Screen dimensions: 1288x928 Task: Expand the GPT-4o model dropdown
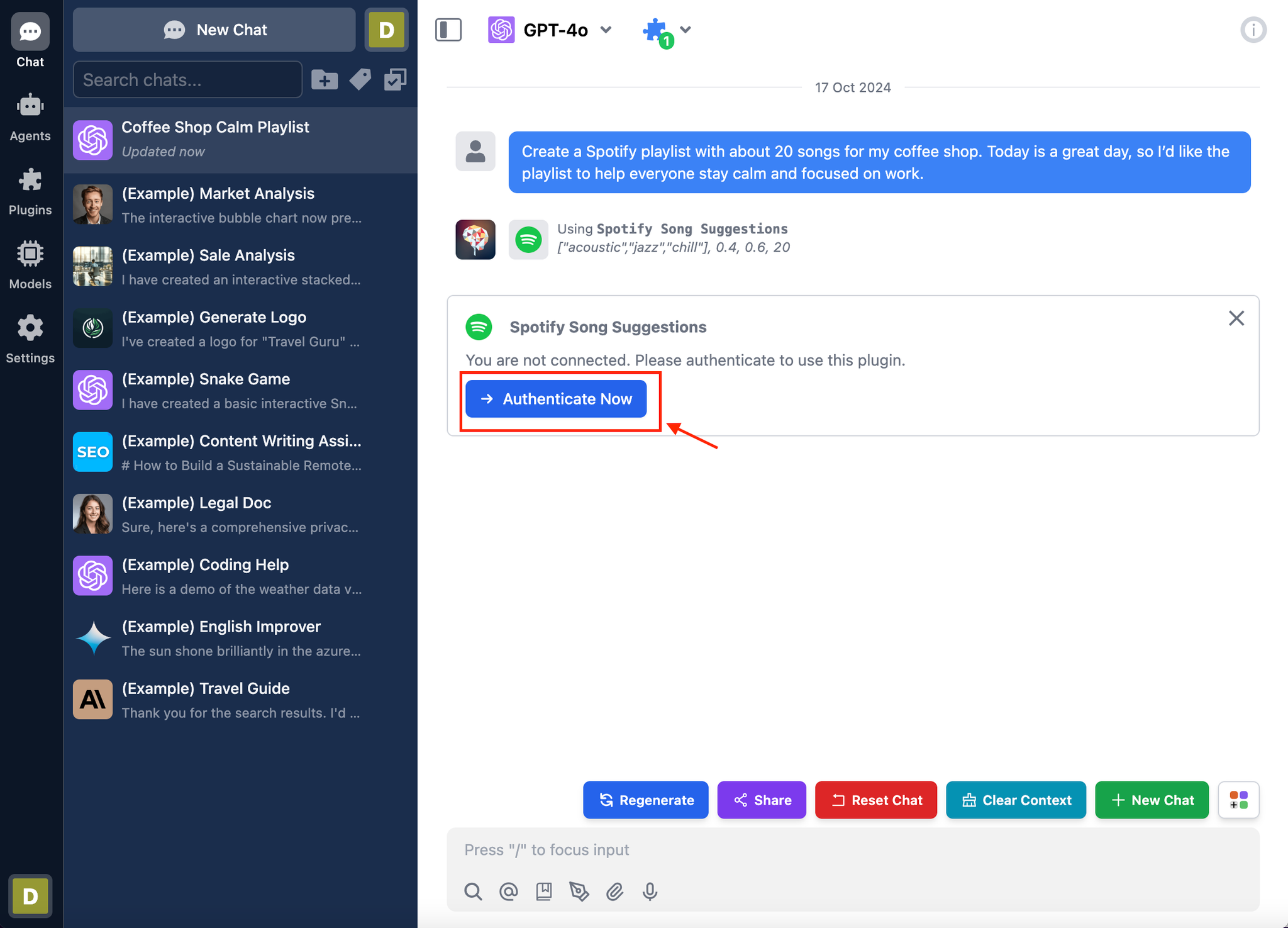[x=608, y=30]
